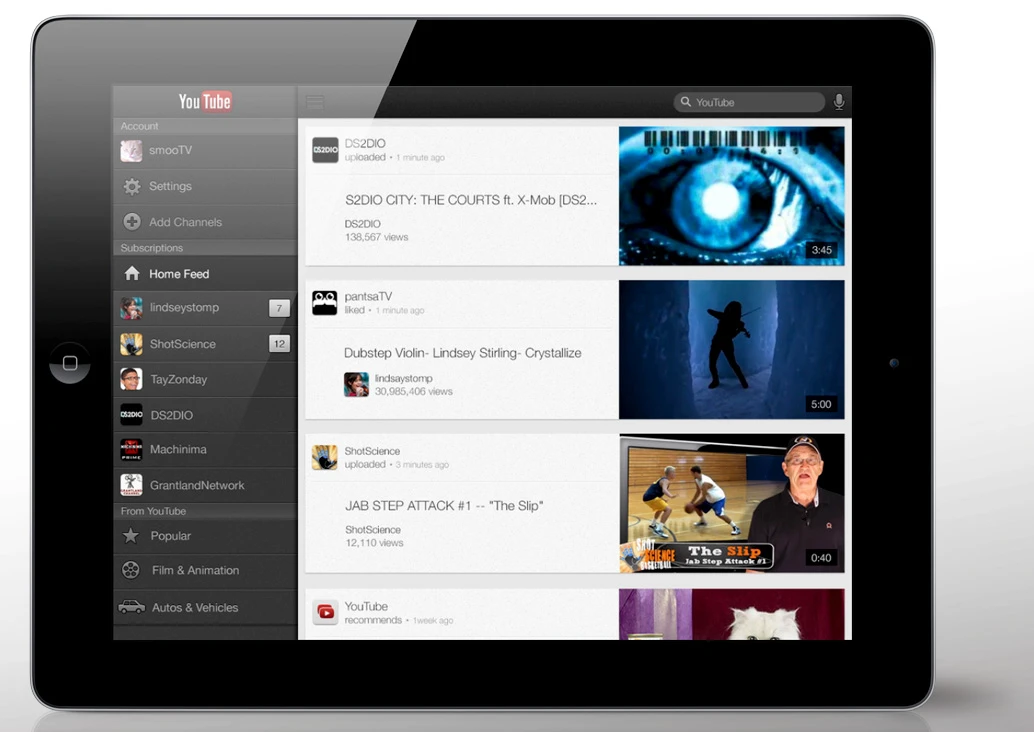This screenshot has height=732, width=1034.
Task: Play the white cat video thumbnail
Action: pyautogui.click(x=731, y=614)
